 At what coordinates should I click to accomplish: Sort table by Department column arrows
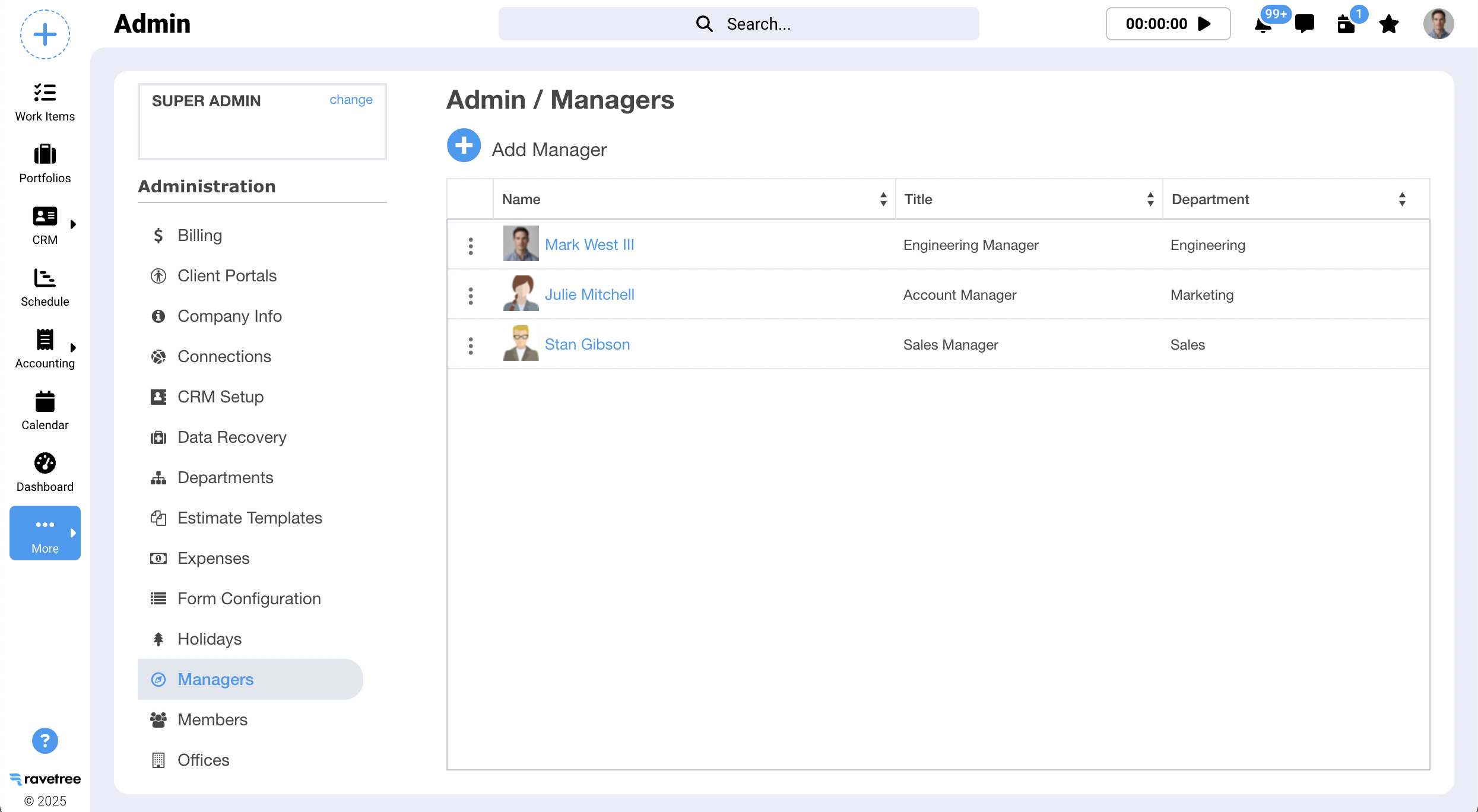[x=1402, y=199]
